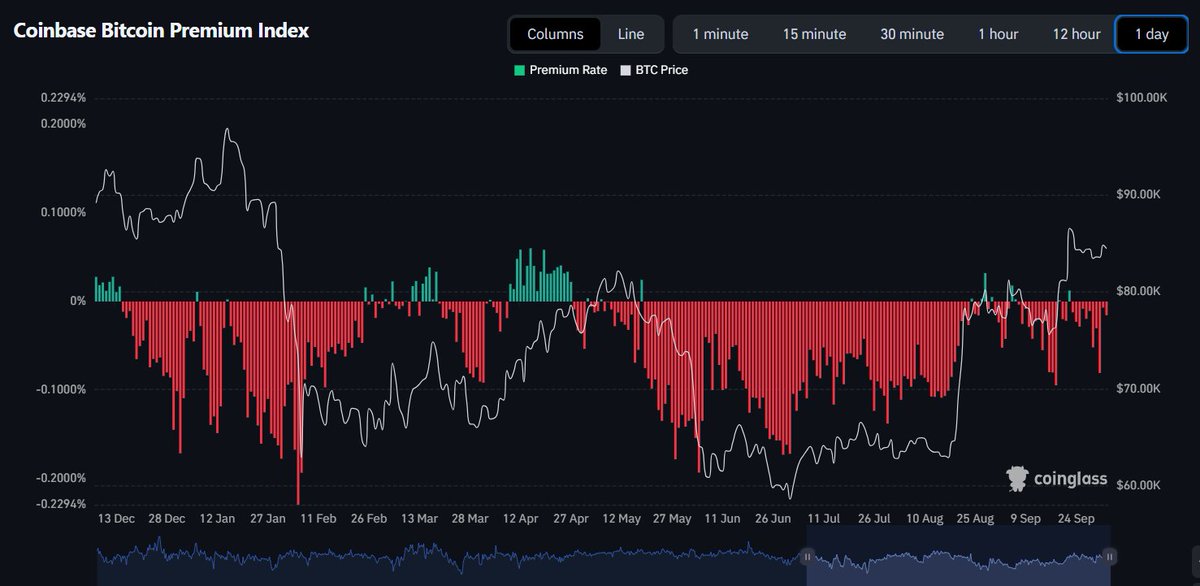Toggle the Premium Rate legend series
The image size is (1200, 586).
560,70
